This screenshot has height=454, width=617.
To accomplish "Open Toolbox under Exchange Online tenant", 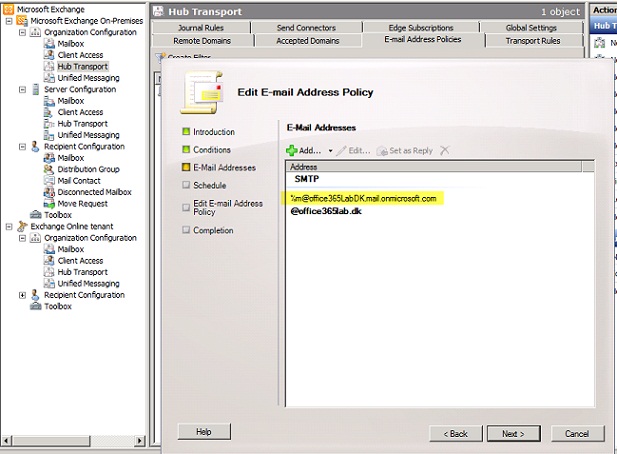I will 58,306.
